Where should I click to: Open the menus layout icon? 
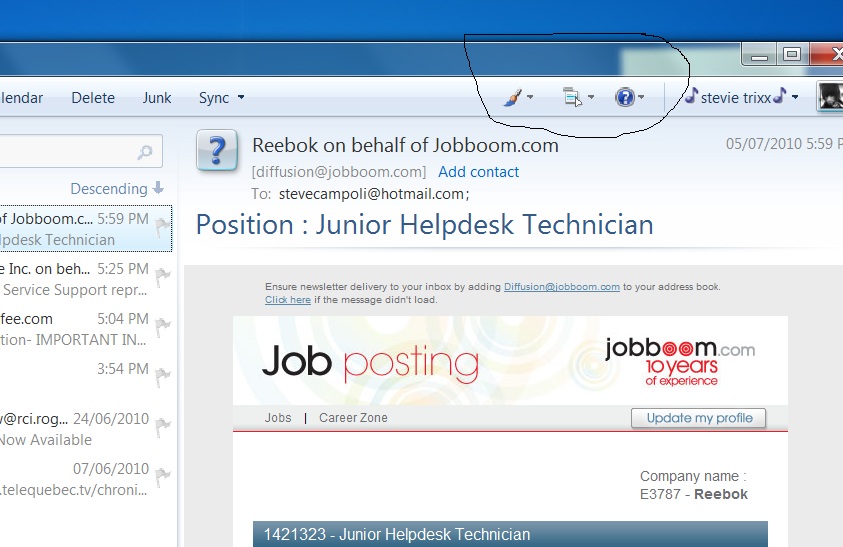(573, 97)
